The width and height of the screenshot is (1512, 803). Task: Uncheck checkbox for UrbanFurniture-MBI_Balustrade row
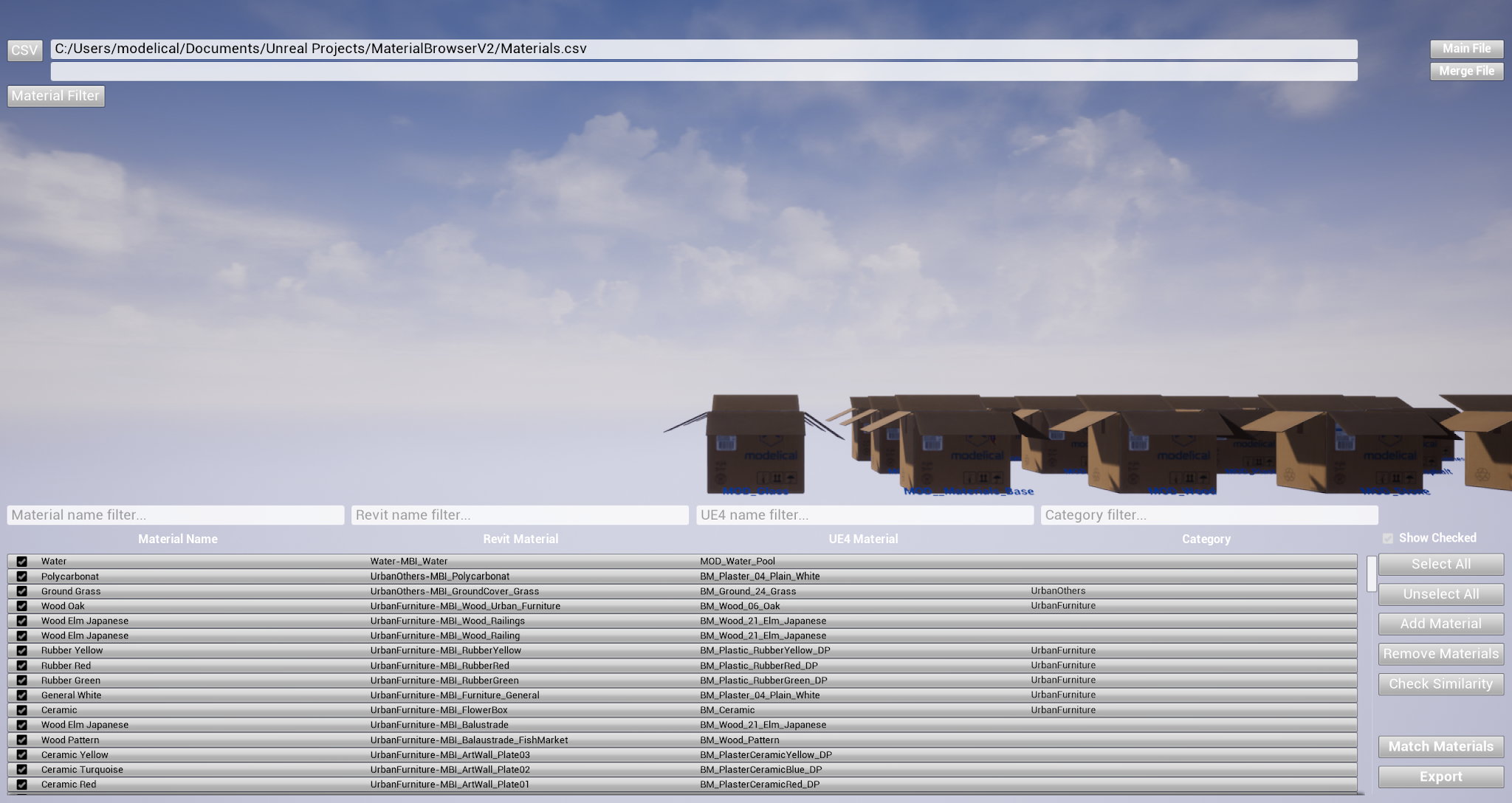click(x=22, y=725)
